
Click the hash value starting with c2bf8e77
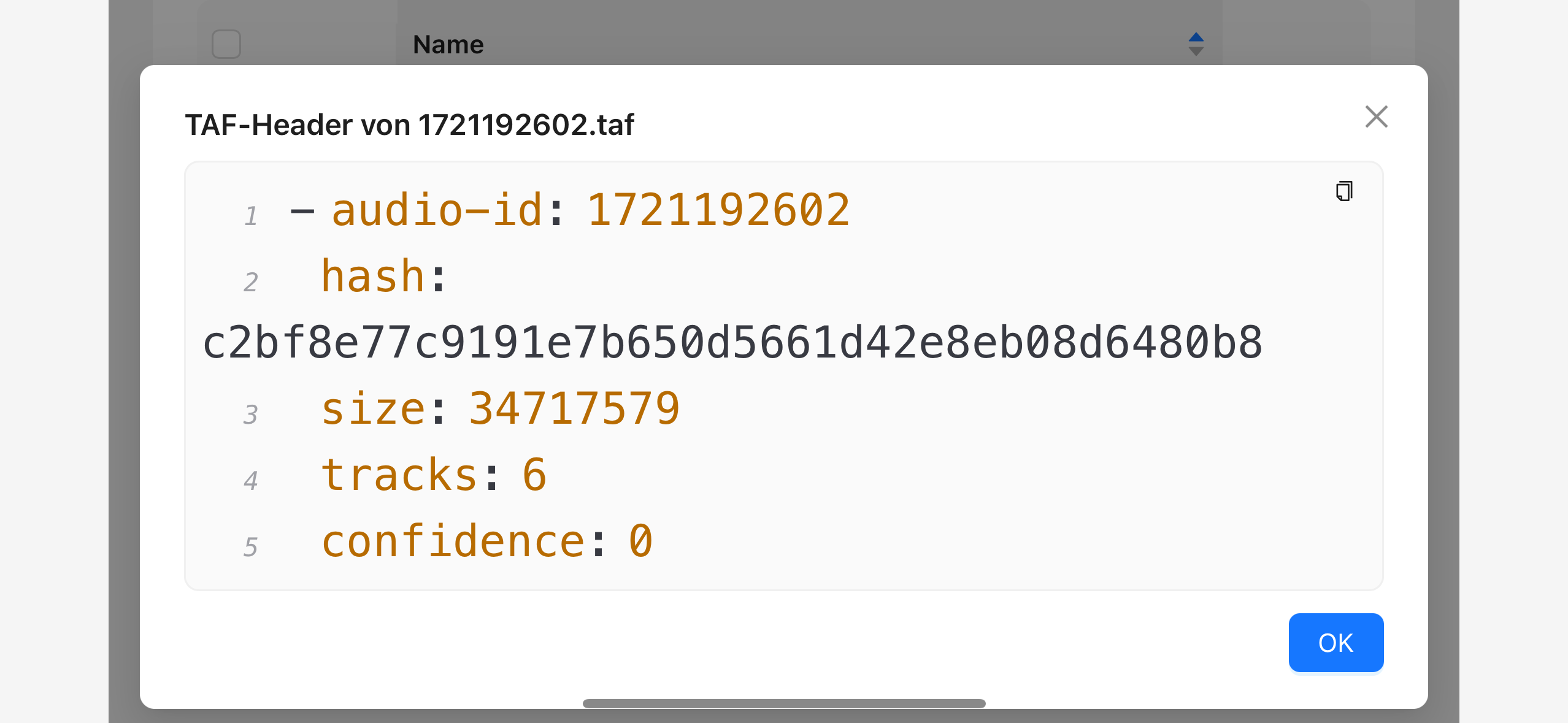[x=732, y=342]
